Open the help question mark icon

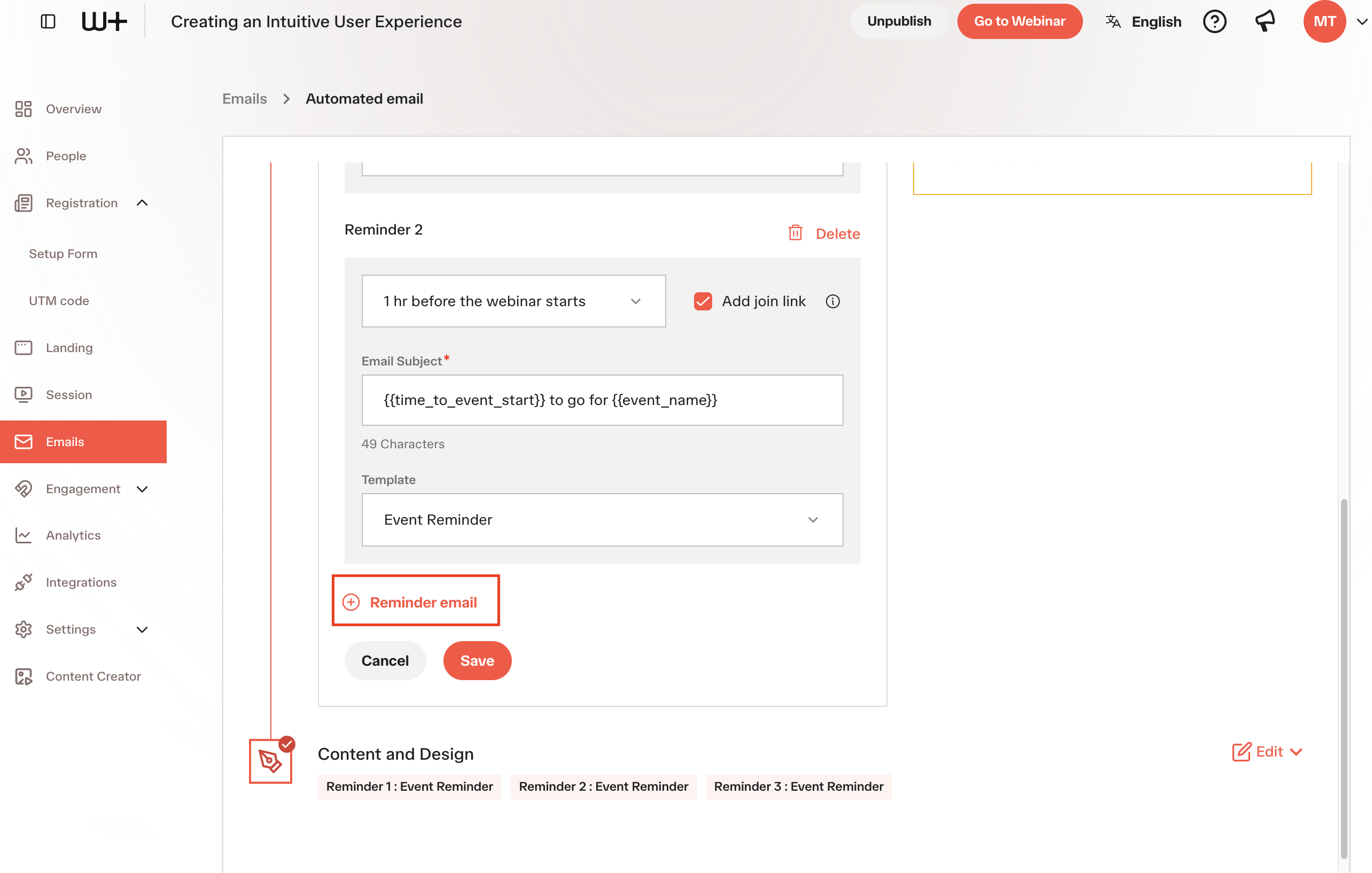point(1214,22)
